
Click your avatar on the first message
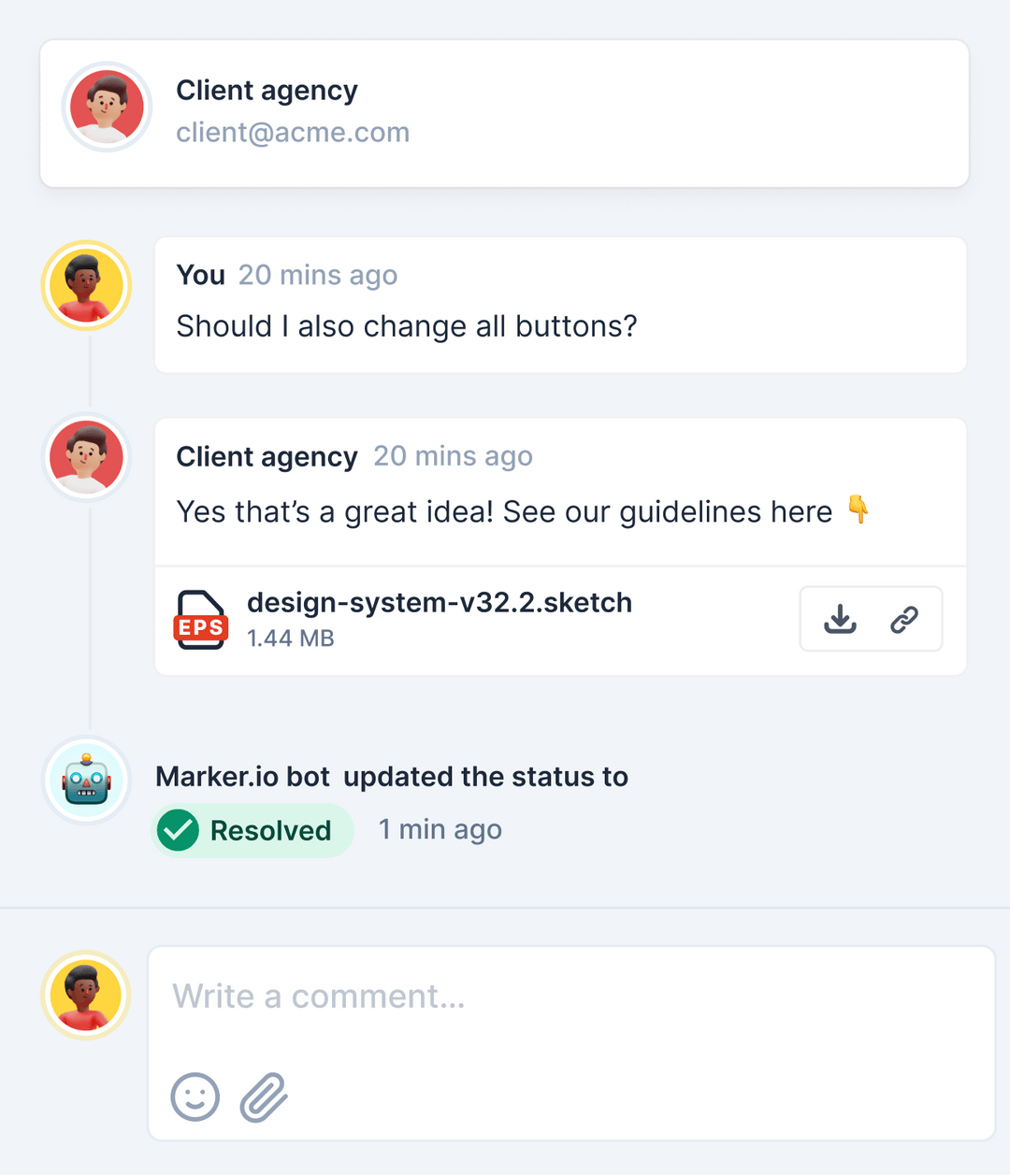[86, 285]
